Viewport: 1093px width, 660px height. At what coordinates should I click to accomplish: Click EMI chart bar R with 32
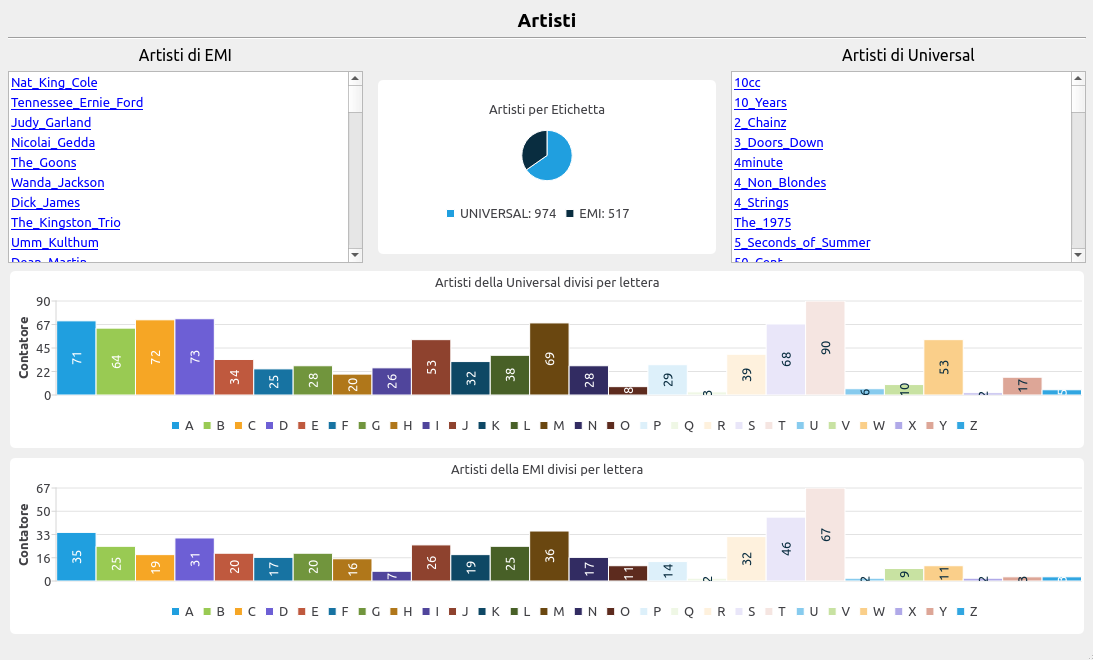pyautogui.click(x=747, y=559)
